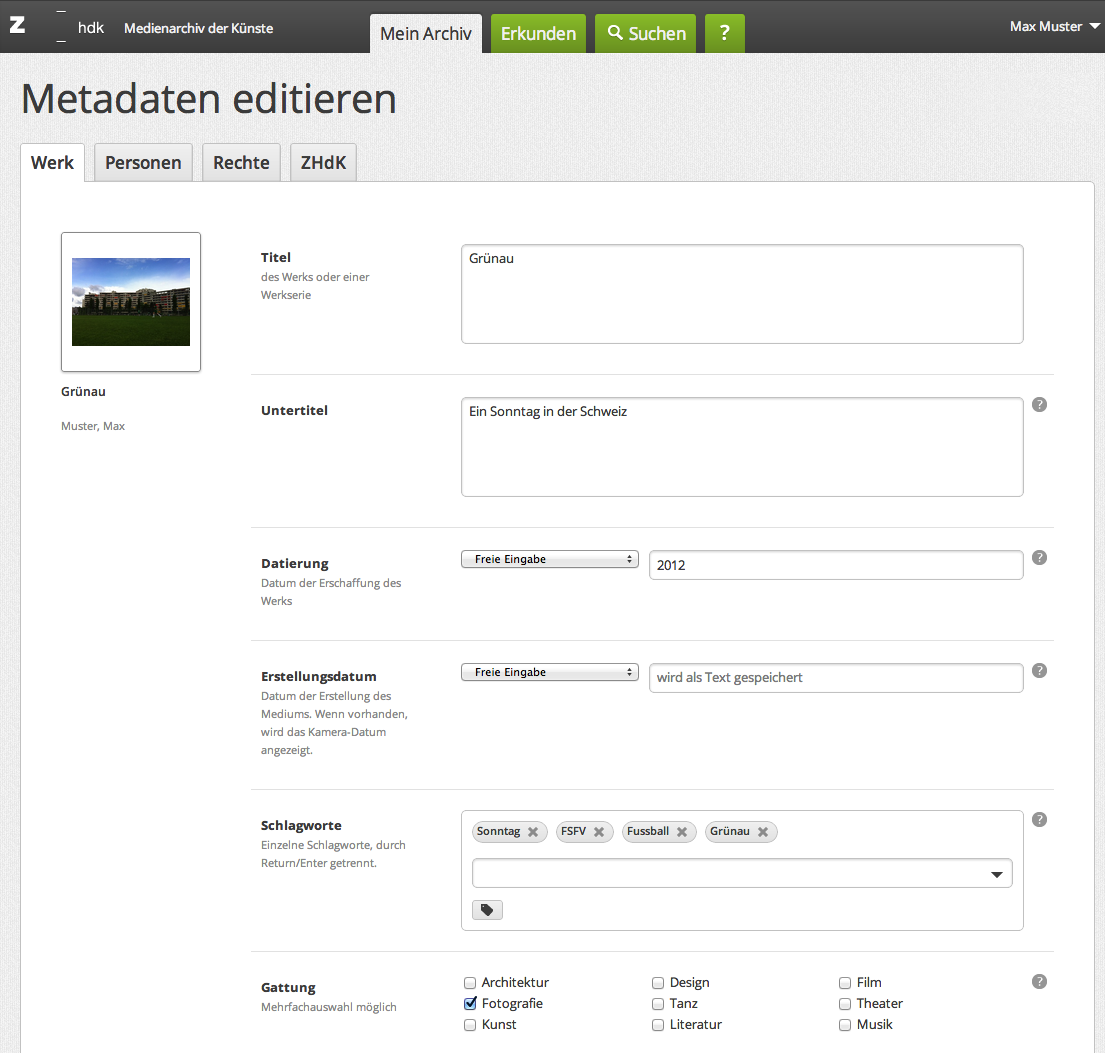Remove the Sonntag keyword tag
Viewport: 1105px width, 1053px height.
pos(533,832)
